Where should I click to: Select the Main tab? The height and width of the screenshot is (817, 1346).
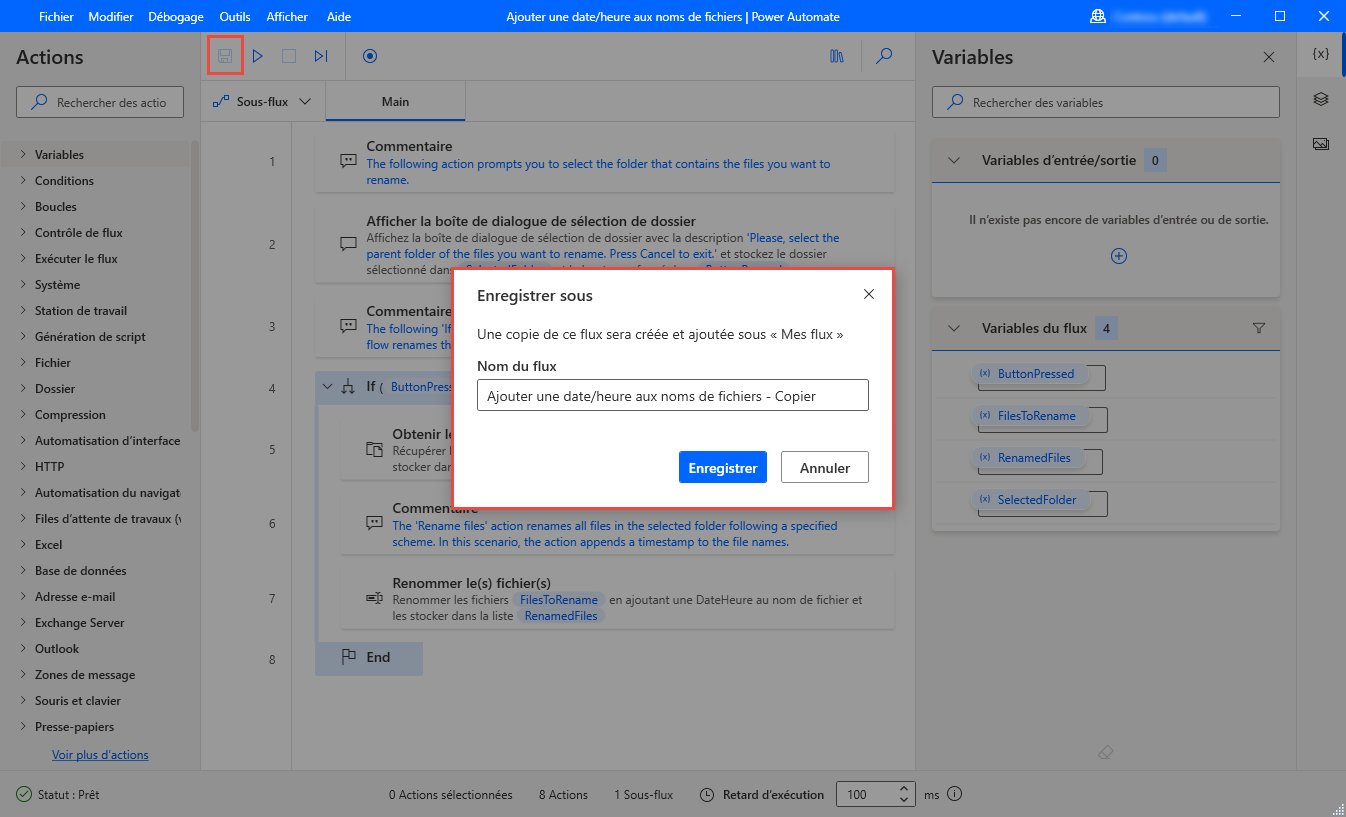(395, 102)
